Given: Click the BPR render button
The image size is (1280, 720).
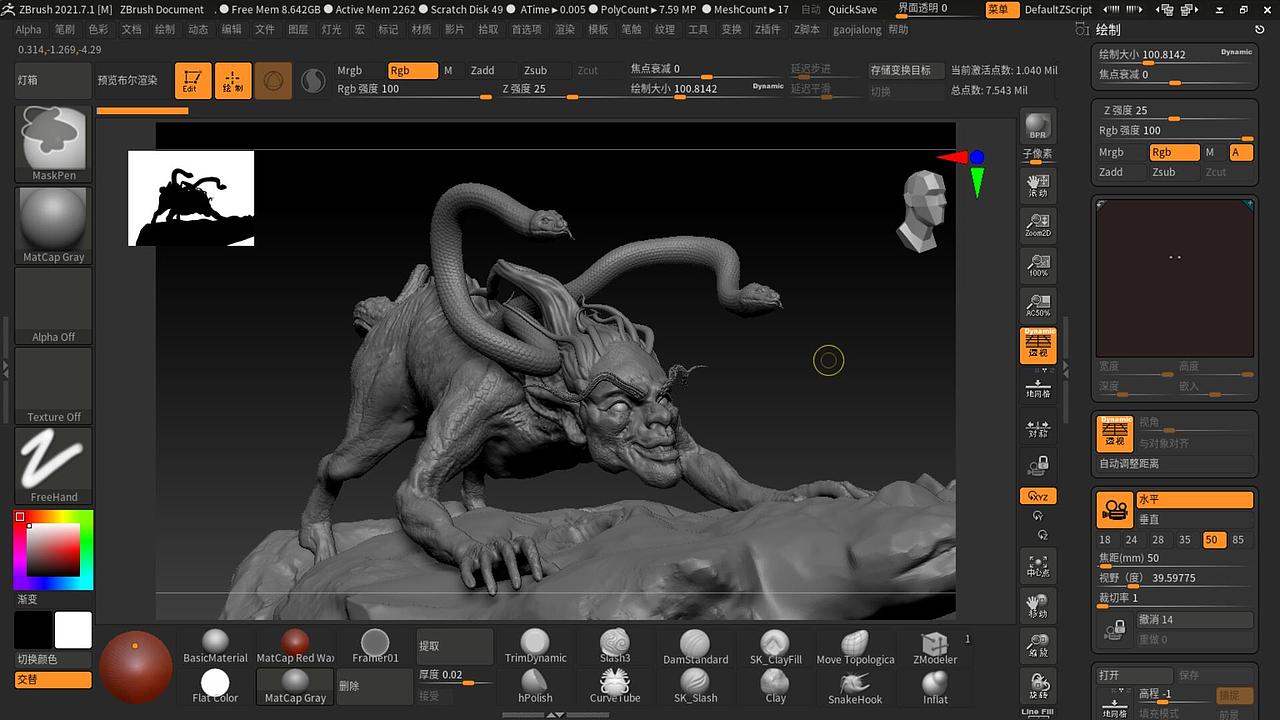Looking at the screenshot, I should [x=1038, y=125].
